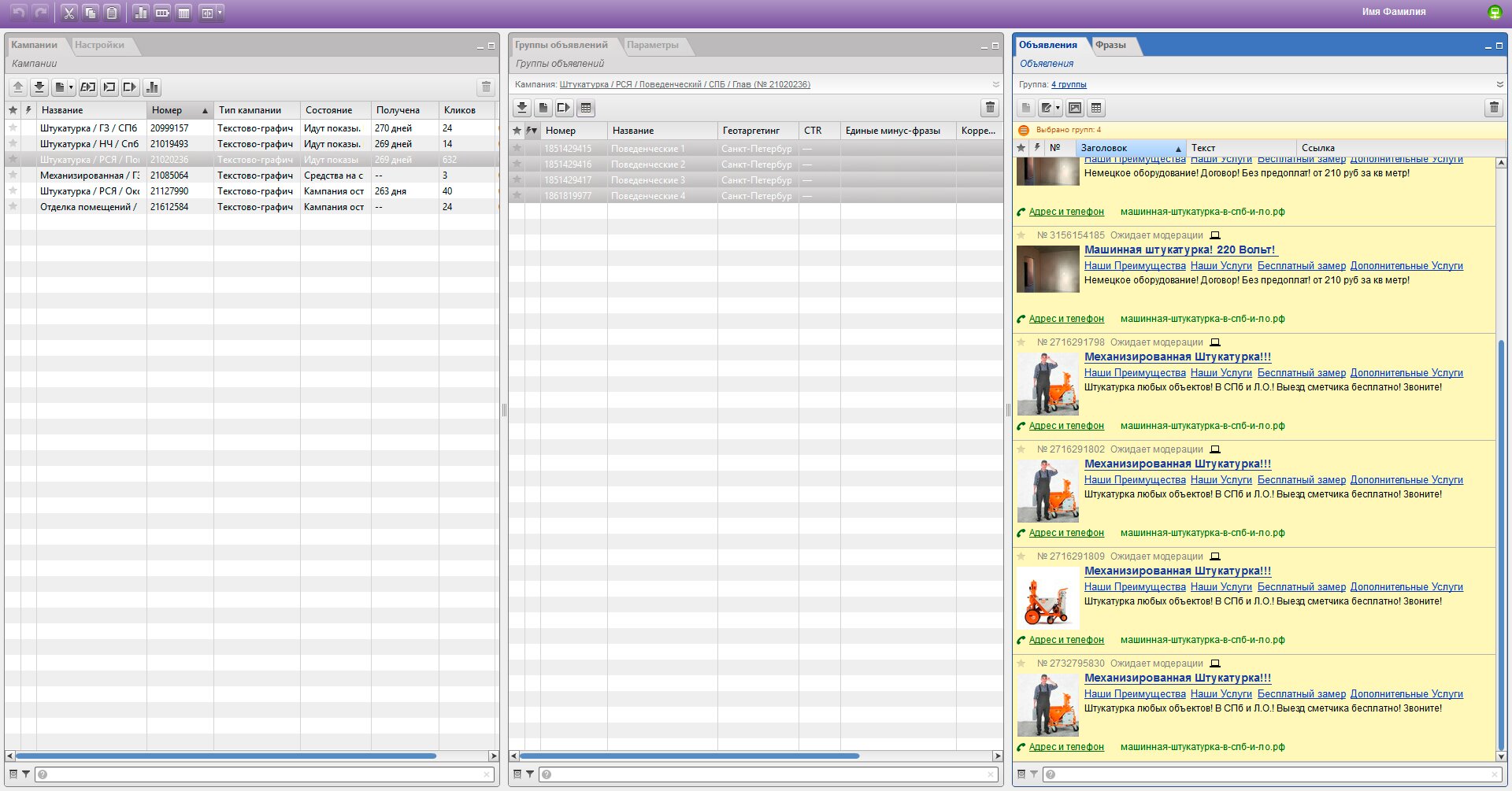This screenshot has width=1512, height=791.
Task: Click thumbnail image of ad № 2716291809
Action: click(1047, 597)
